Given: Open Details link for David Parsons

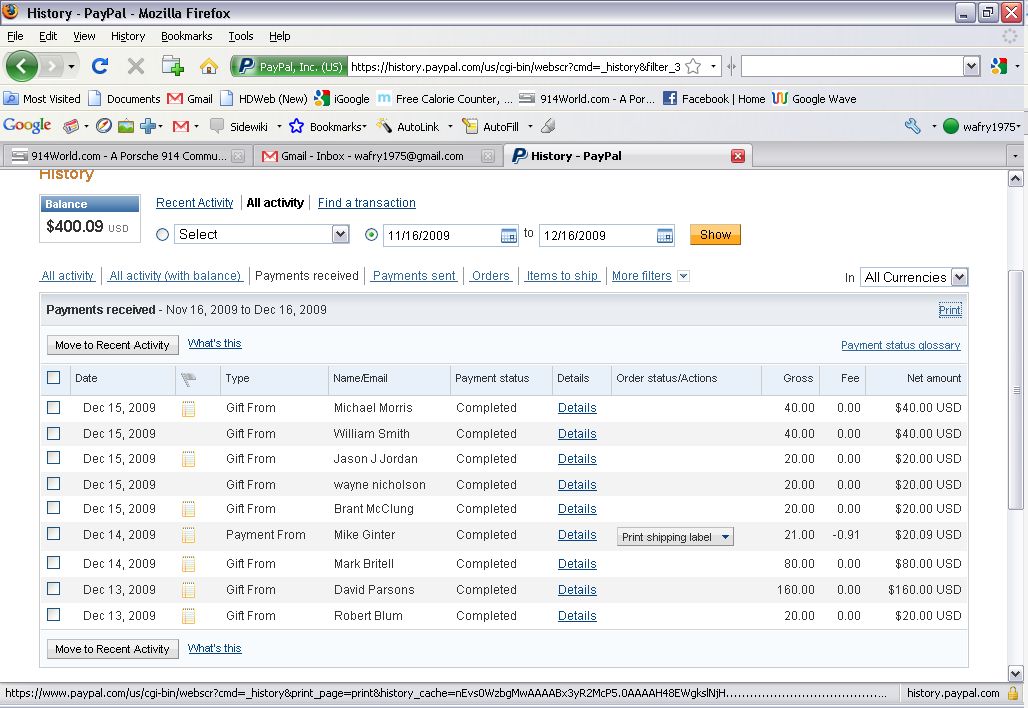Looking at the screenshot, I should click(577, 590).
